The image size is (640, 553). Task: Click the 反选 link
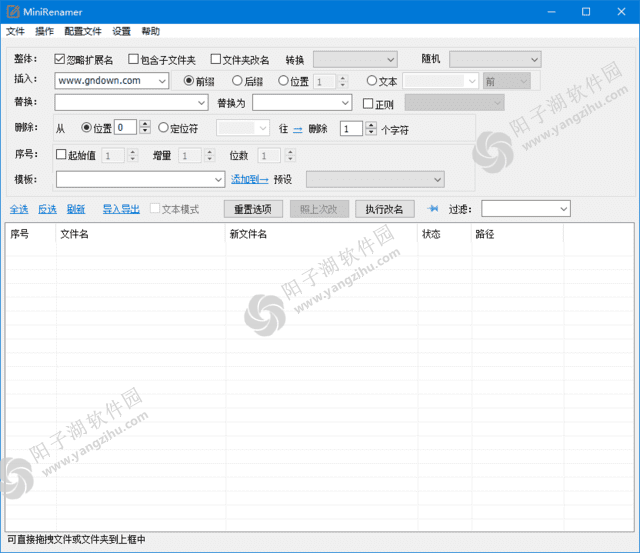click(47, 209)
